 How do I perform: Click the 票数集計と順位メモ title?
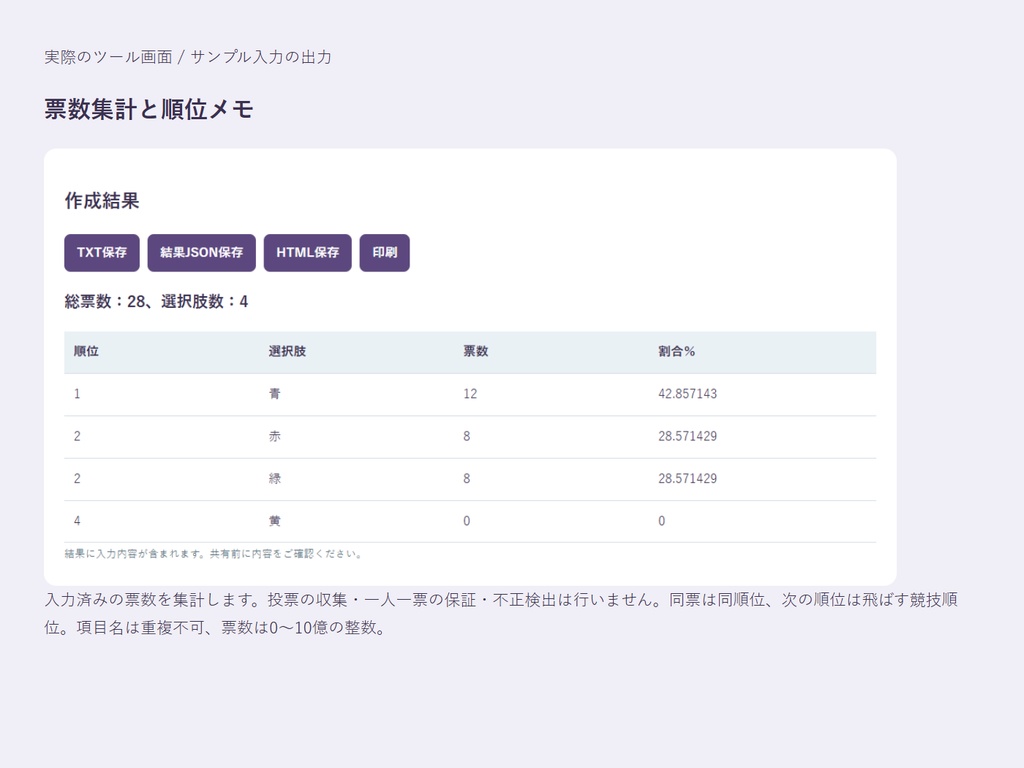pos(148,109)
